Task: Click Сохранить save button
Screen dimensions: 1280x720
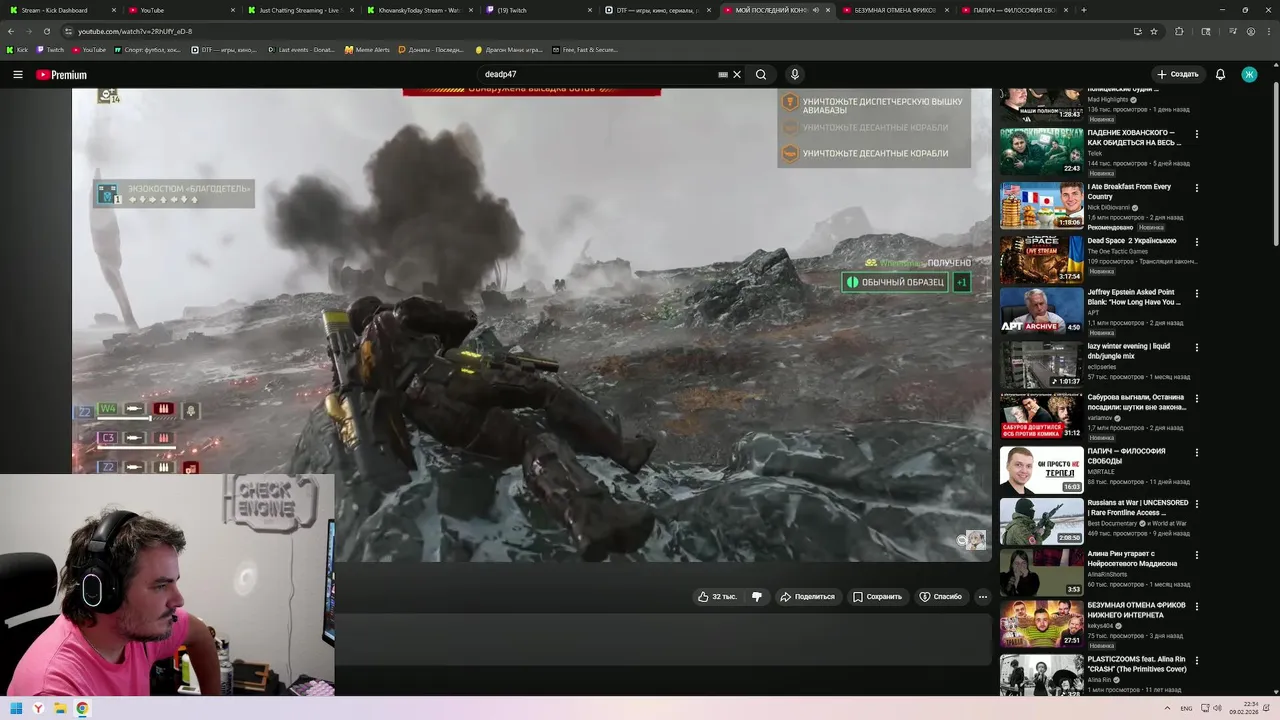Action: coord(877,597)
